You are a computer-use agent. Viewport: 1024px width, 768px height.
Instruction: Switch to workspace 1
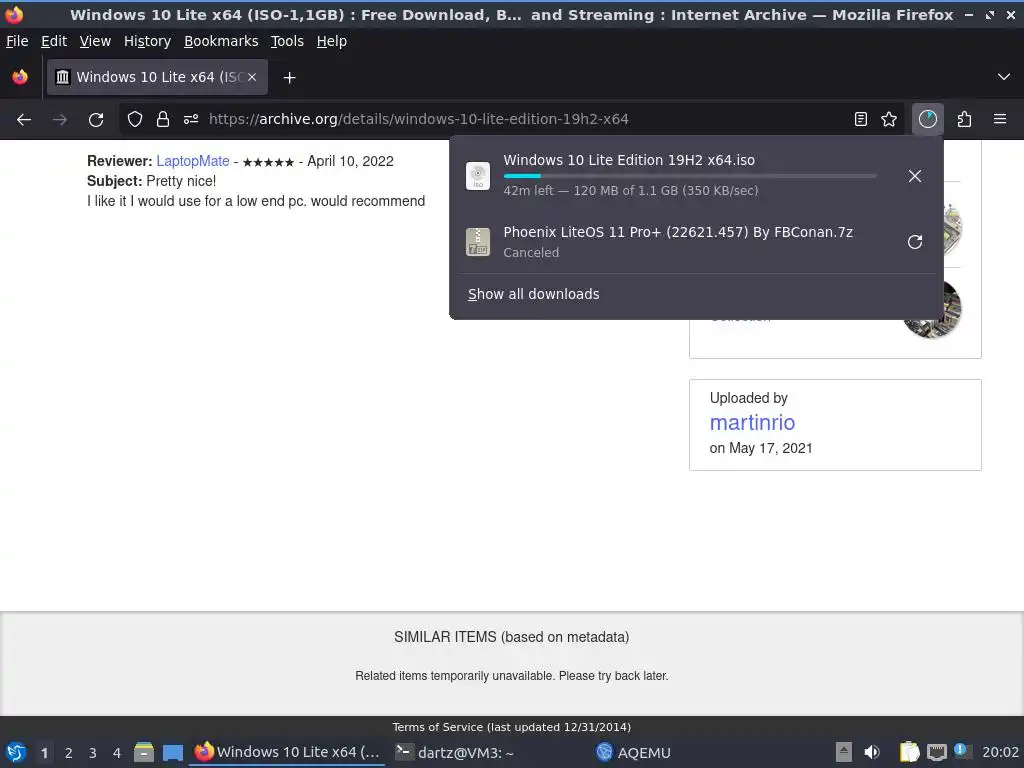44,753
